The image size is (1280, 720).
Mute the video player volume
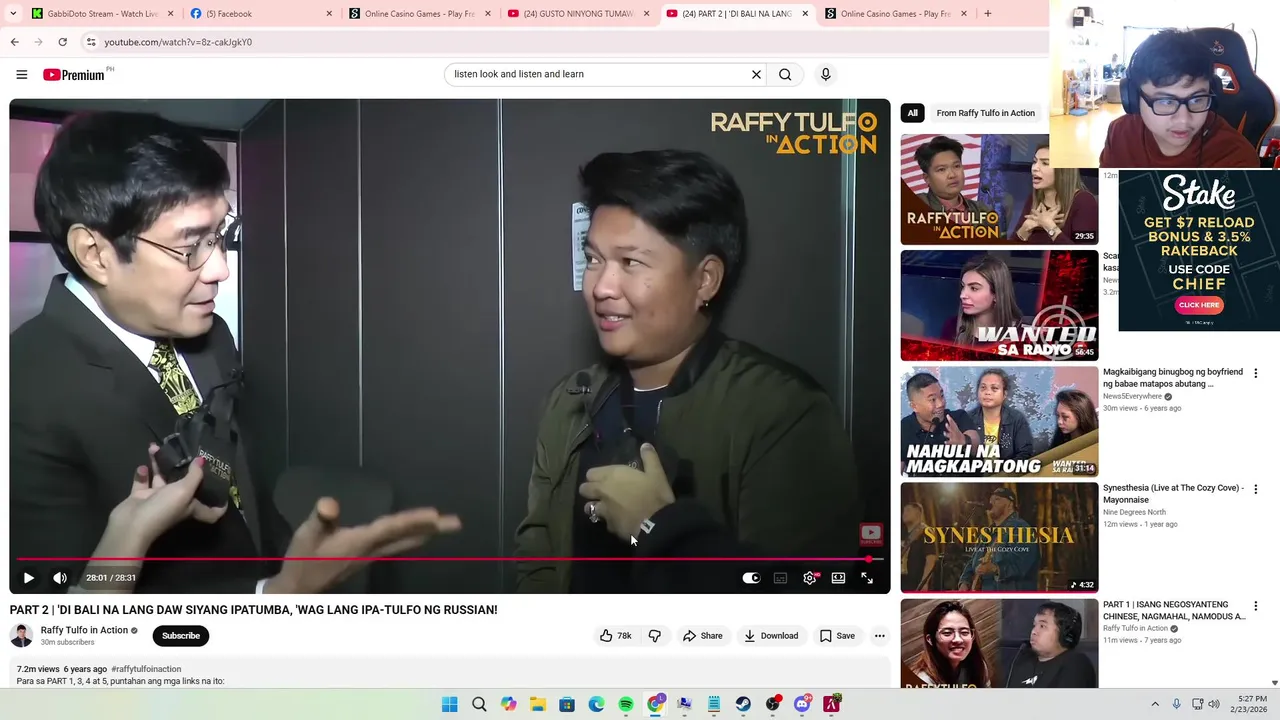point(60,578)
